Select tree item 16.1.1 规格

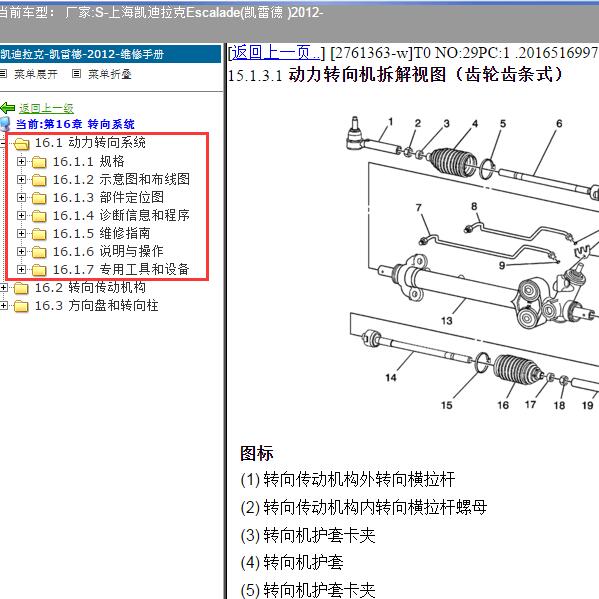(89, 161)
